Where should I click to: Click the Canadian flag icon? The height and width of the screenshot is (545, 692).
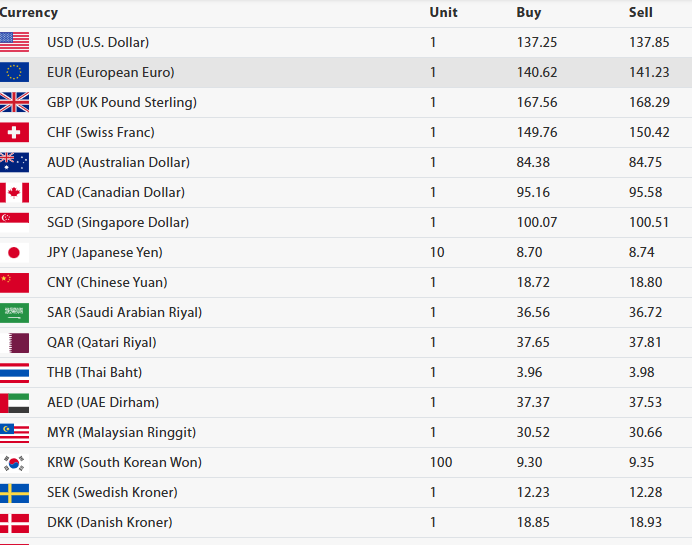tap(14, 192)
